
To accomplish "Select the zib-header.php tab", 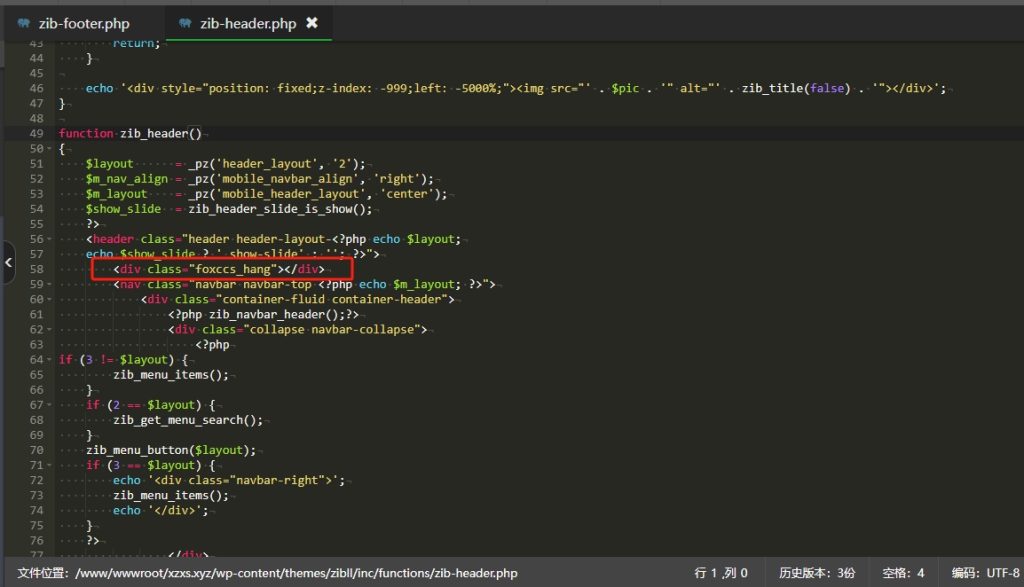I will tap(250, 23).
